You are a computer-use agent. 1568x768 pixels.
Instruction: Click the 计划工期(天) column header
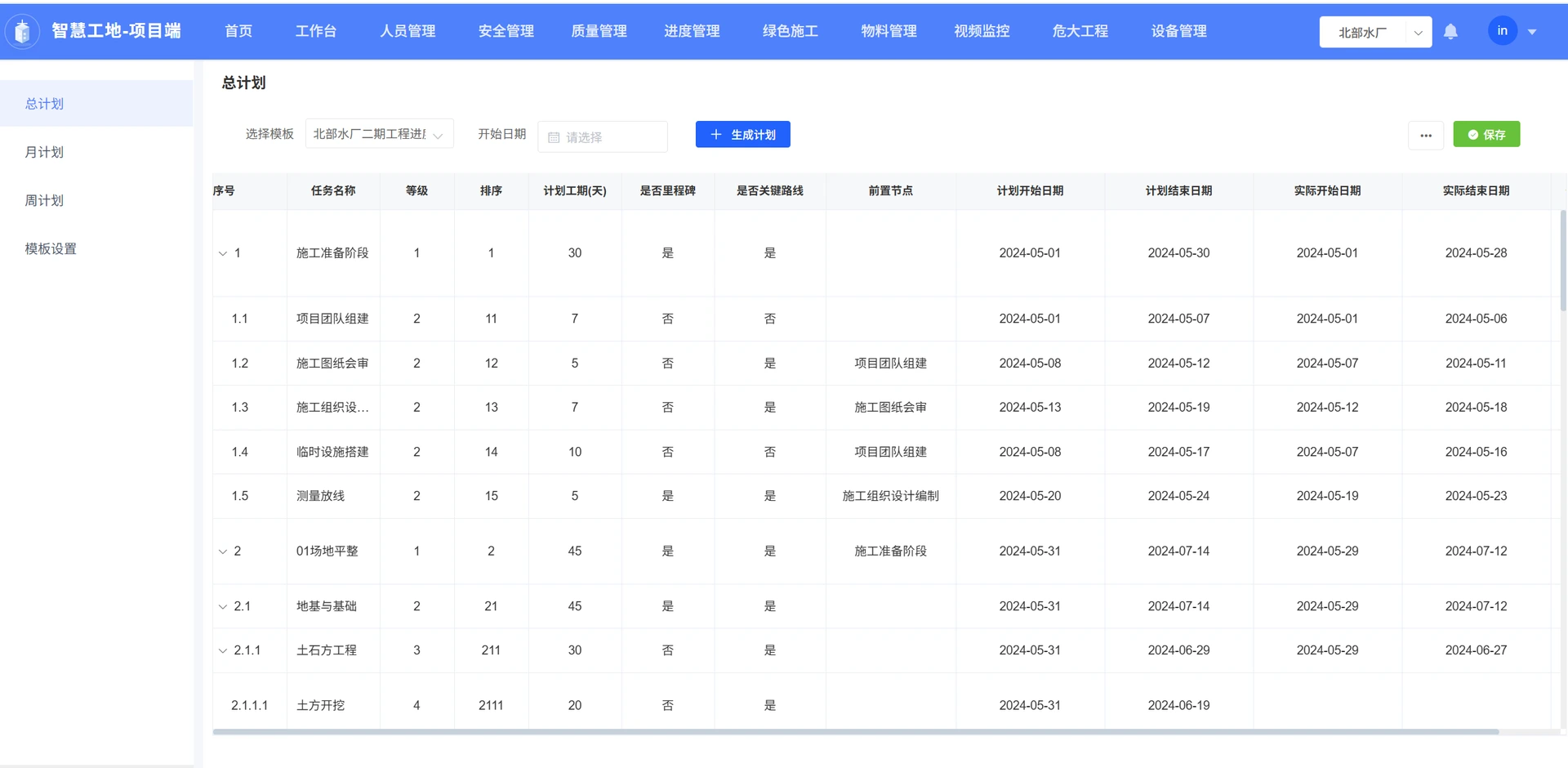[575, 190]
